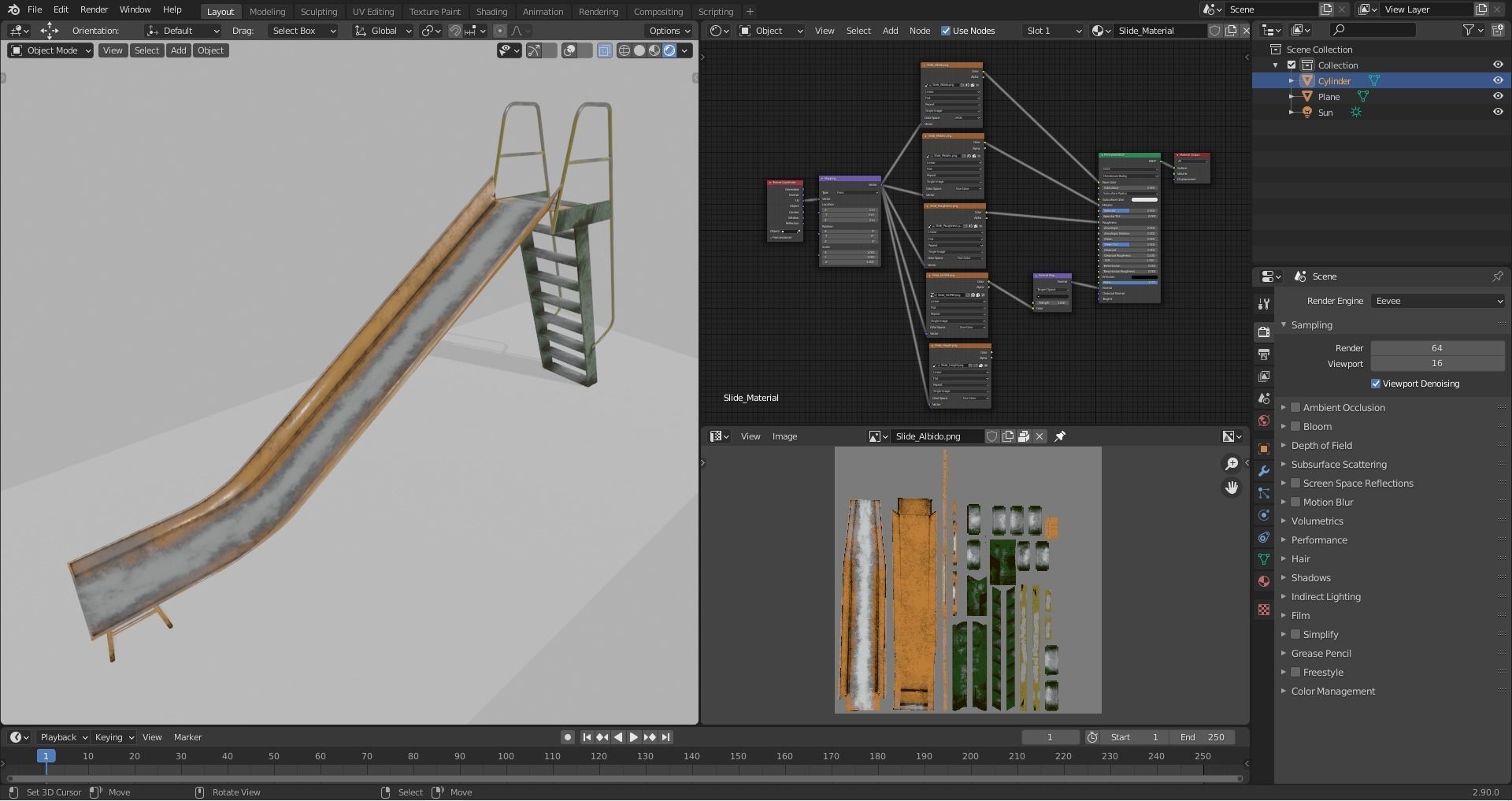Toggle pin in Properties editor header
Screen dimensions: 1512x801
coord(1497,276)
